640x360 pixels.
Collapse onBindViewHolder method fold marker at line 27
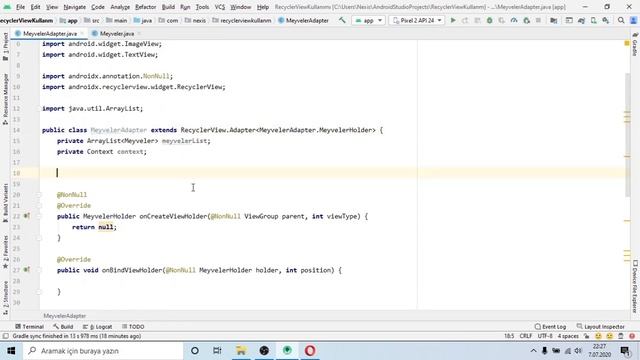pyautogui.click(x=39, y=270)
